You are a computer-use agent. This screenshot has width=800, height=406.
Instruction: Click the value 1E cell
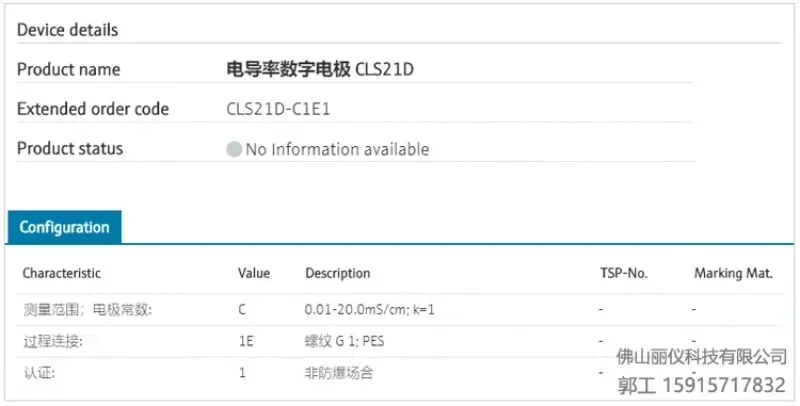(x=246, y=341)
